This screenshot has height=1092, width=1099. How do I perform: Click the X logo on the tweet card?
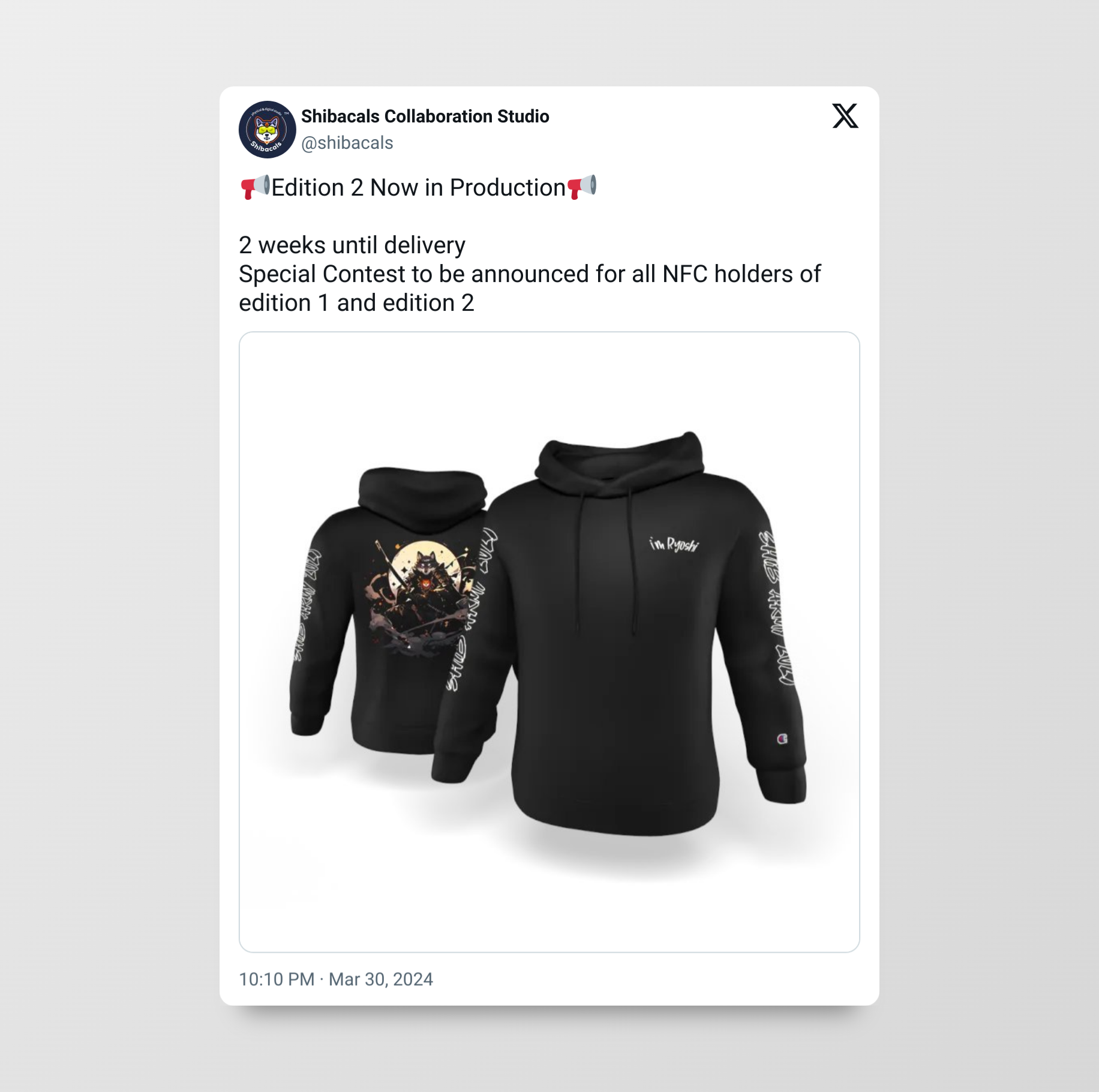coord(845,116)
